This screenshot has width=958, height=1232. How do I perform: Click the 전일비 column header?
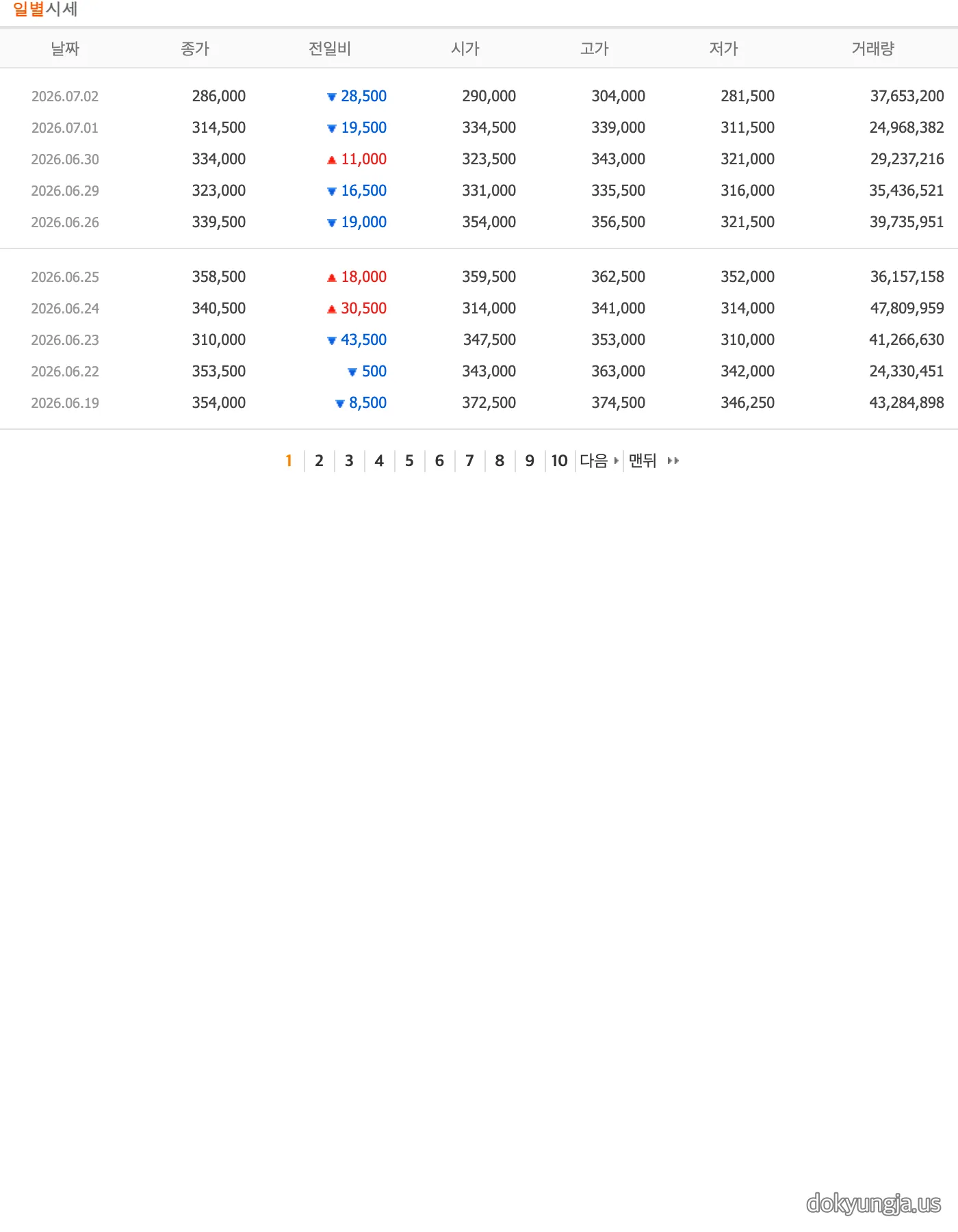click(x=330, y=49)
